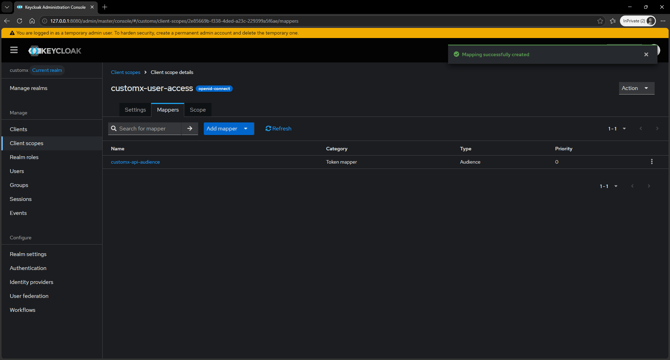Screen dimensions: 670x360
Task: Open browser settings and more menu
Action: 663,21
